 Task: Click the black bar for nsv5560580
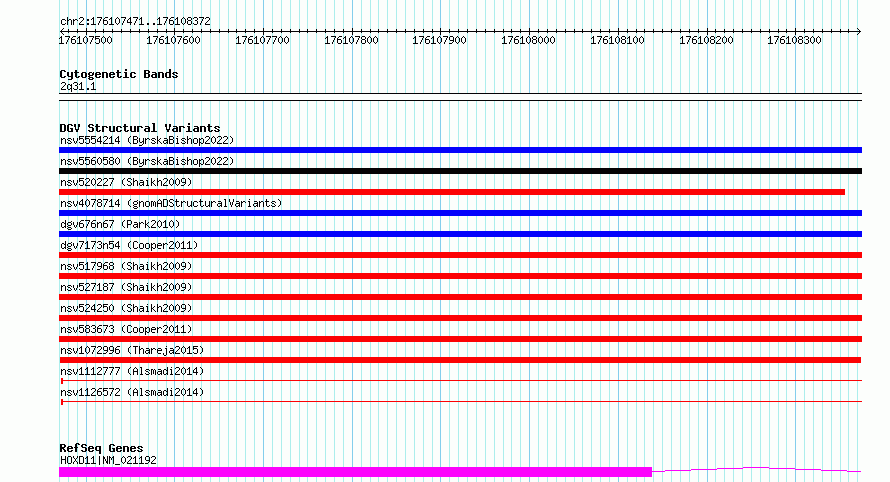click(460, 171)
